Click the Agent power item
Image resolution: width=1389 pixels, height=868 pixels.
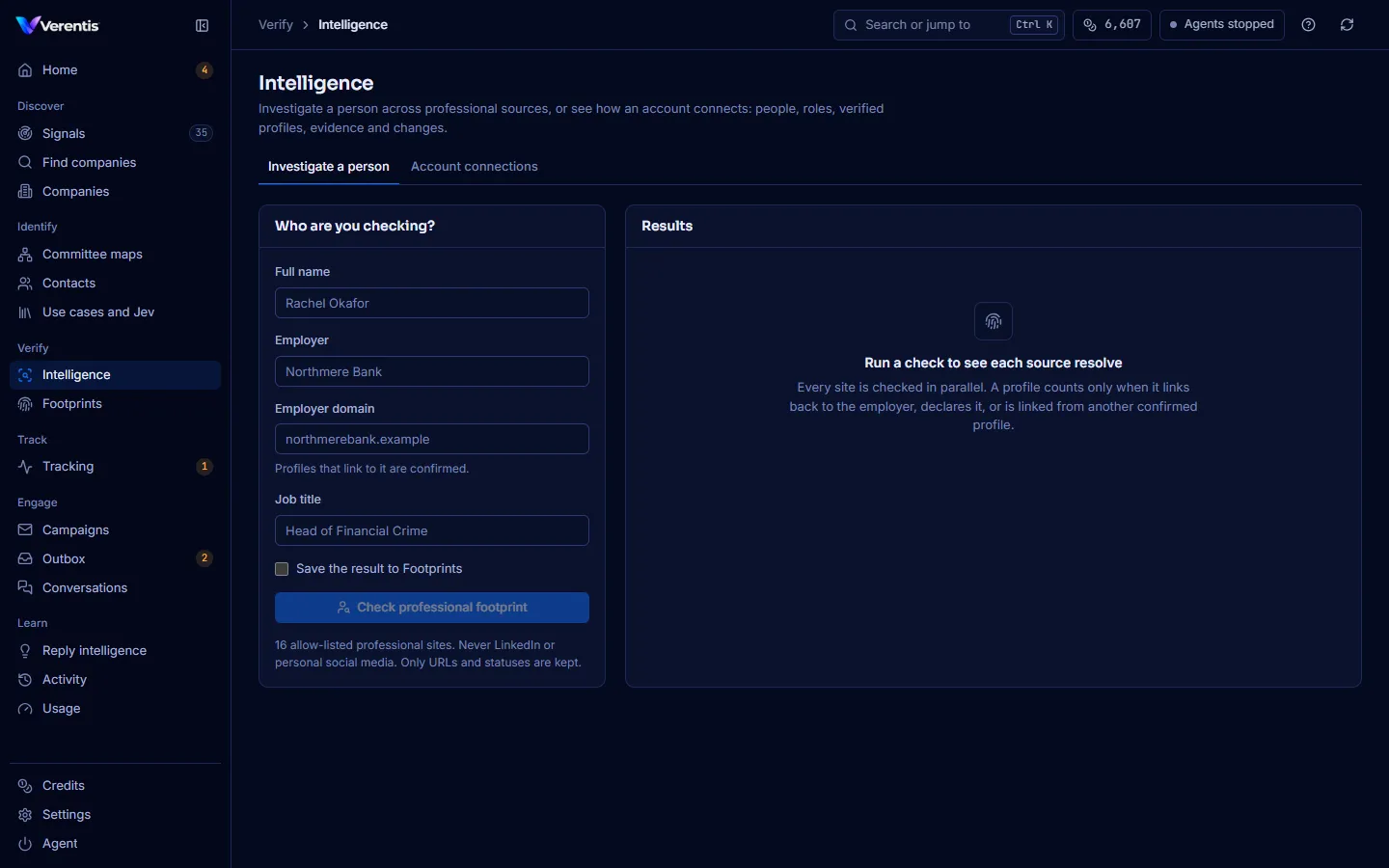coord(115,843)
